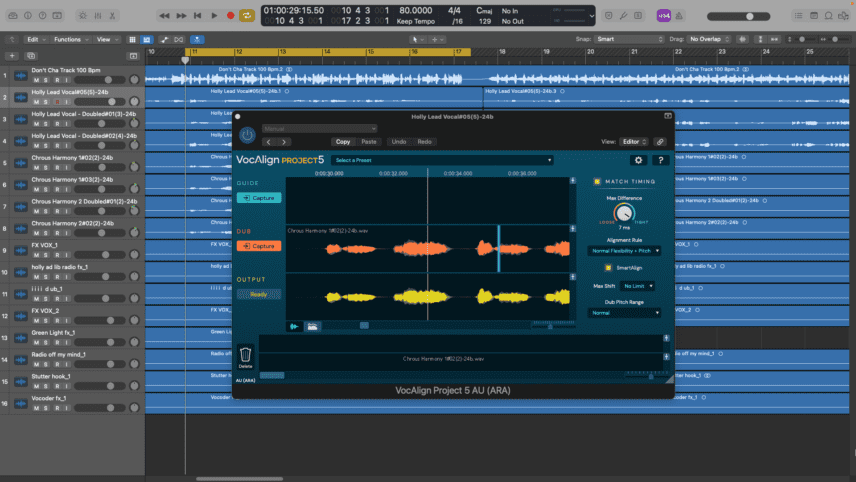Open the Note Pads icon
This screenshot has height=482, width=856.
(x=814, y=16)
